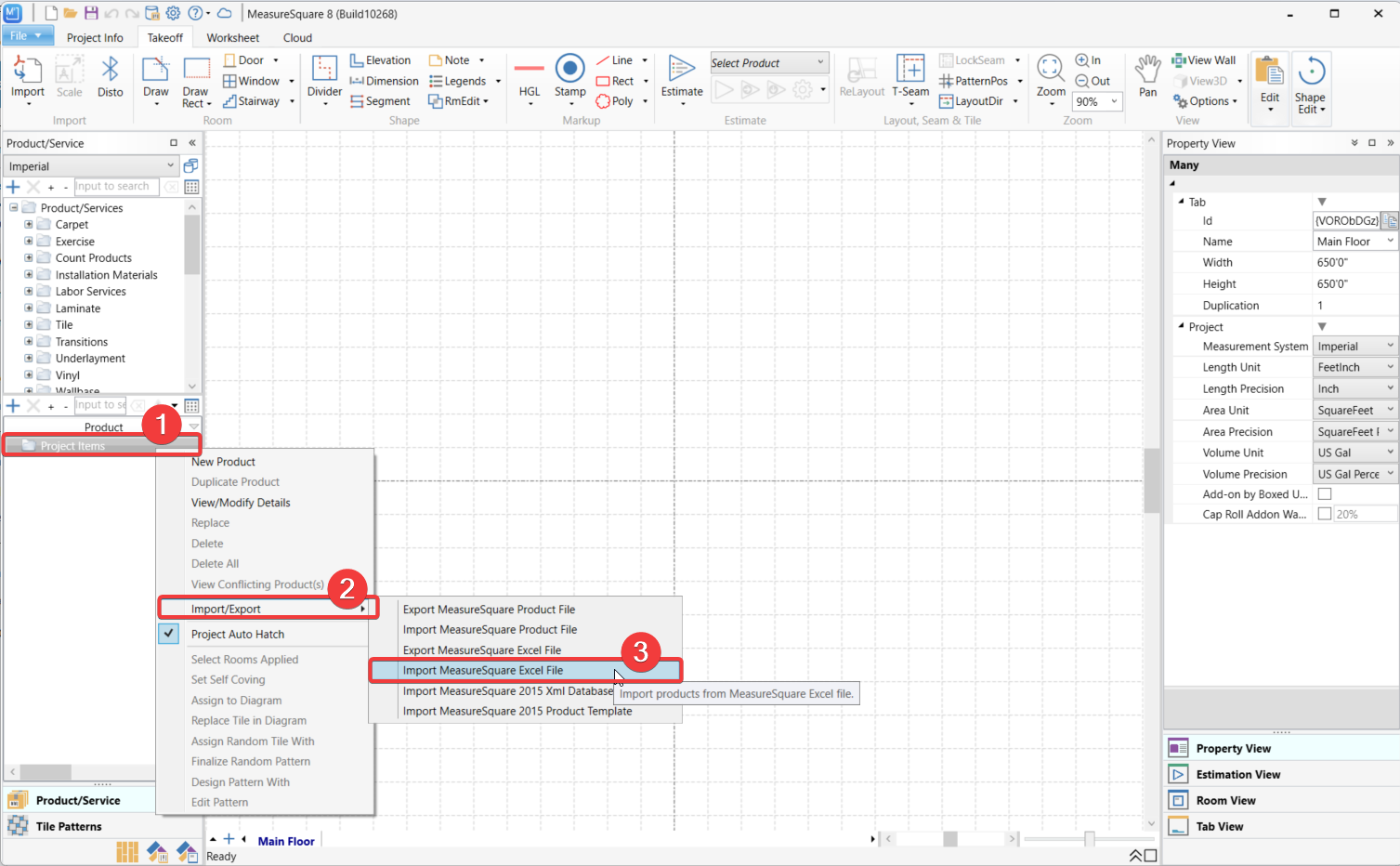Select the Project Items folder row
Screen dimensions: 1400x866
click(102, 446)
